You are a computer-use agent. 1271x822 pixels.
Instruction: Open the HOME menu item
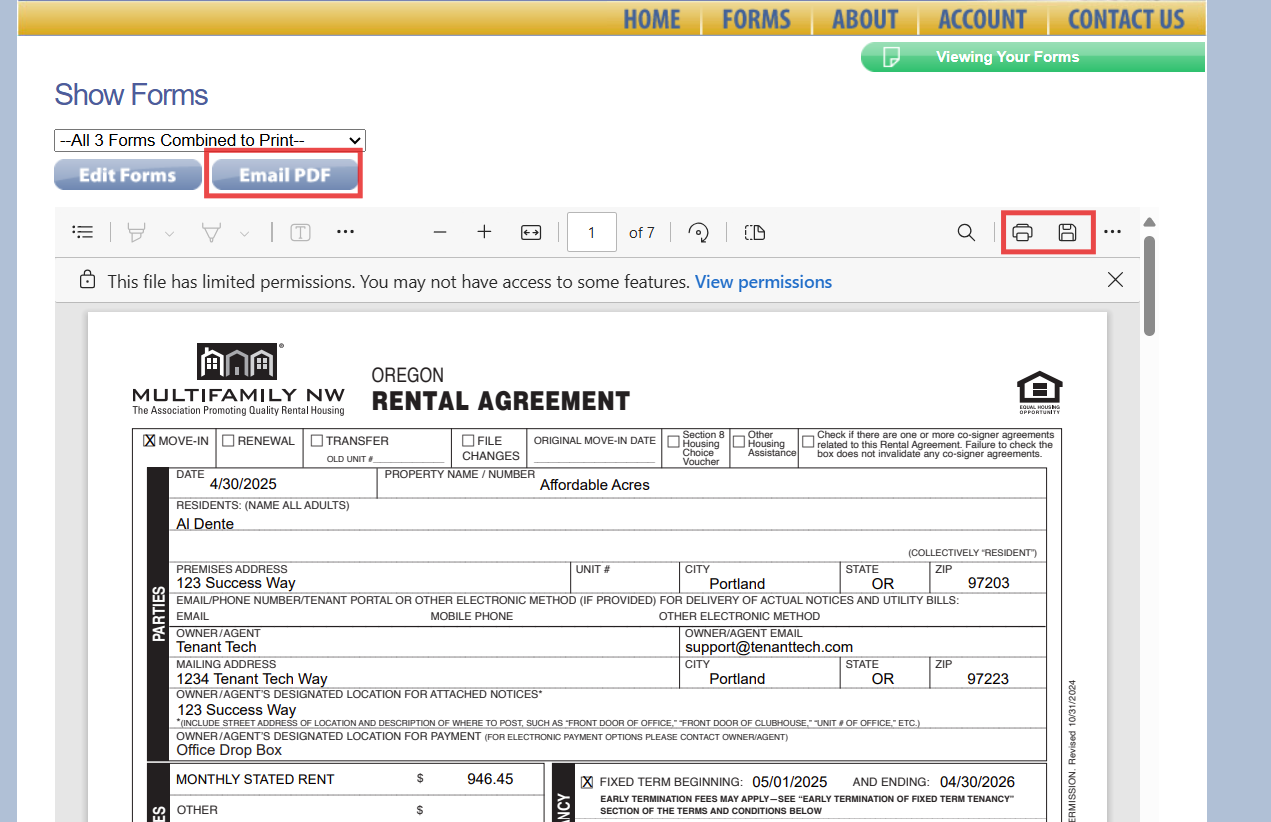click(x=652, y=19)
